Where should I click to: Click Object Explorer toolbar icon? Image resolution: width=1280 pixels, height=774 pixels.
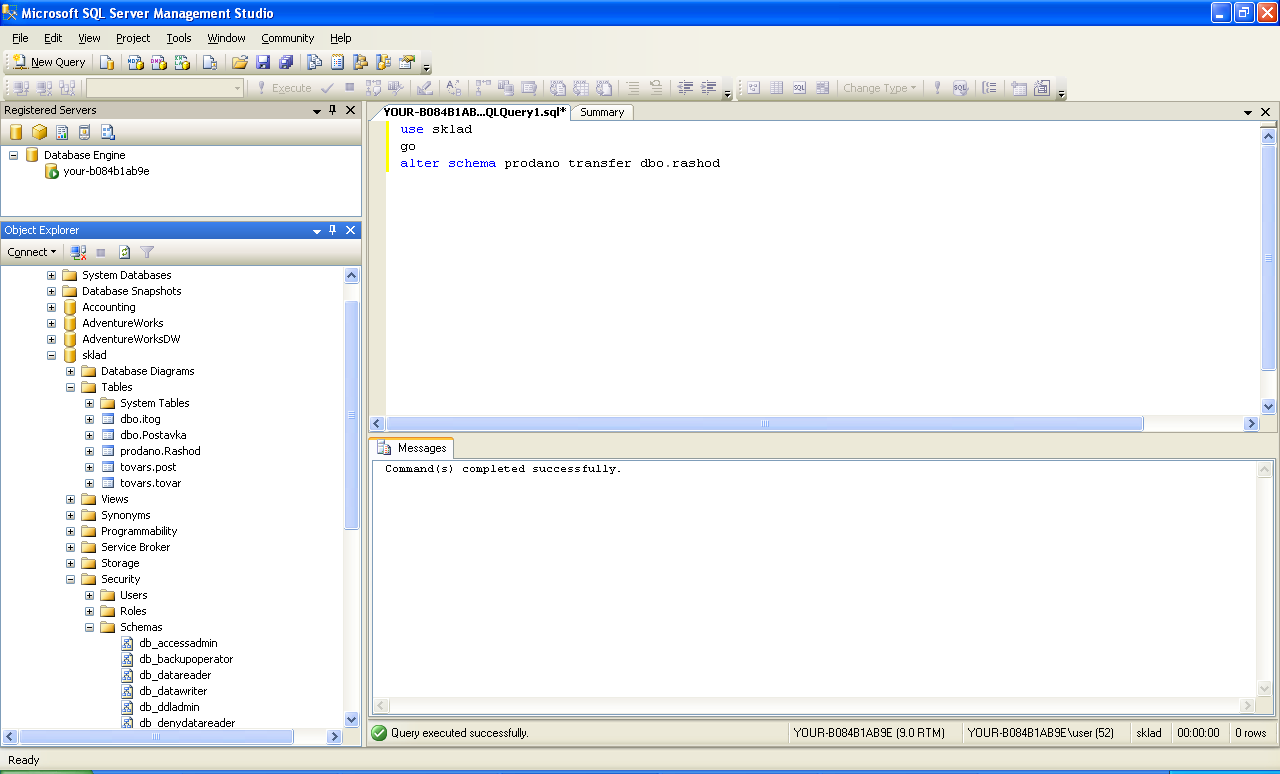pyautogui.click(x=360, y=62)
